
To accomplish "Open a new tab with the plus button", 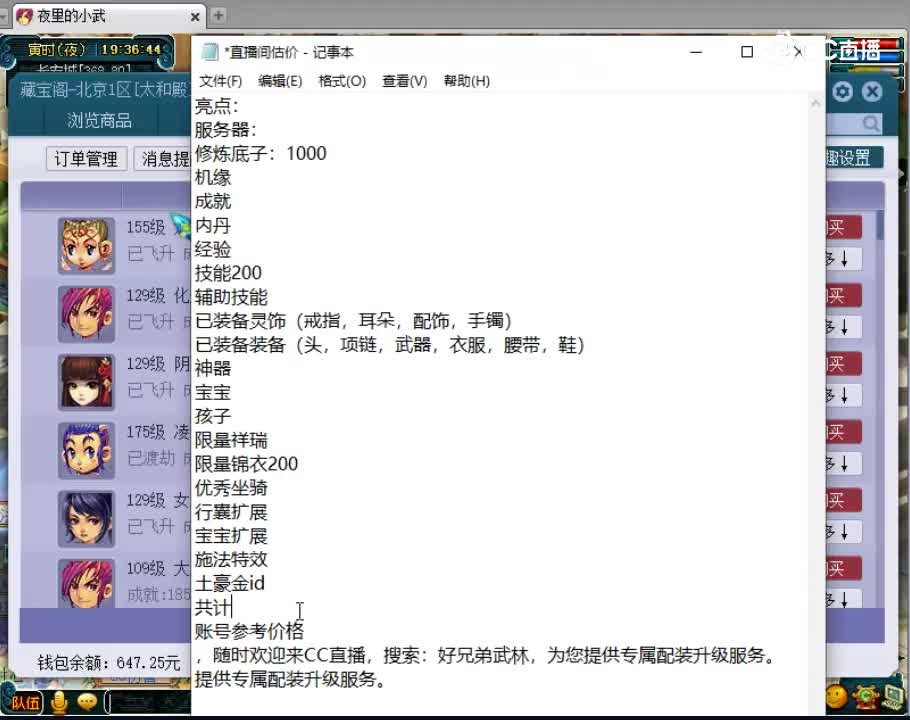I will point(218,16).
